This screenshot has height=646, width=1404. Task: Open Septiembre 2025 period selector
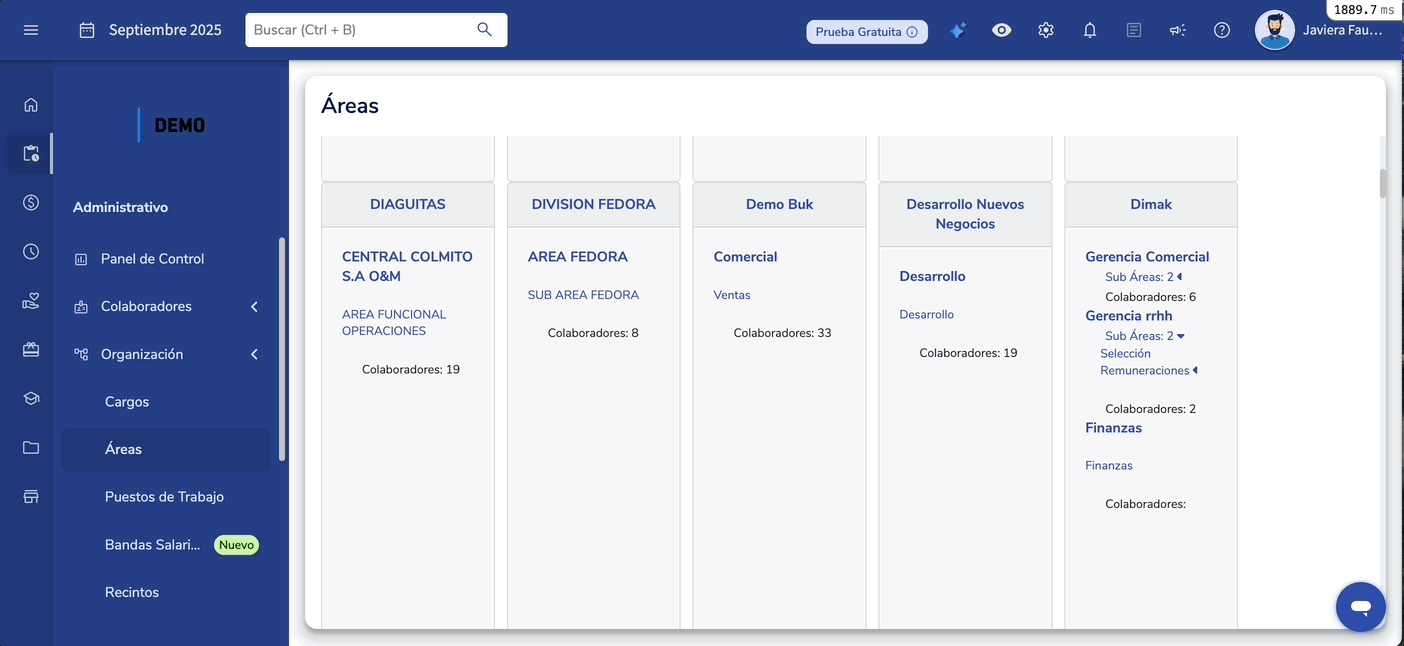tap(151, 30)
